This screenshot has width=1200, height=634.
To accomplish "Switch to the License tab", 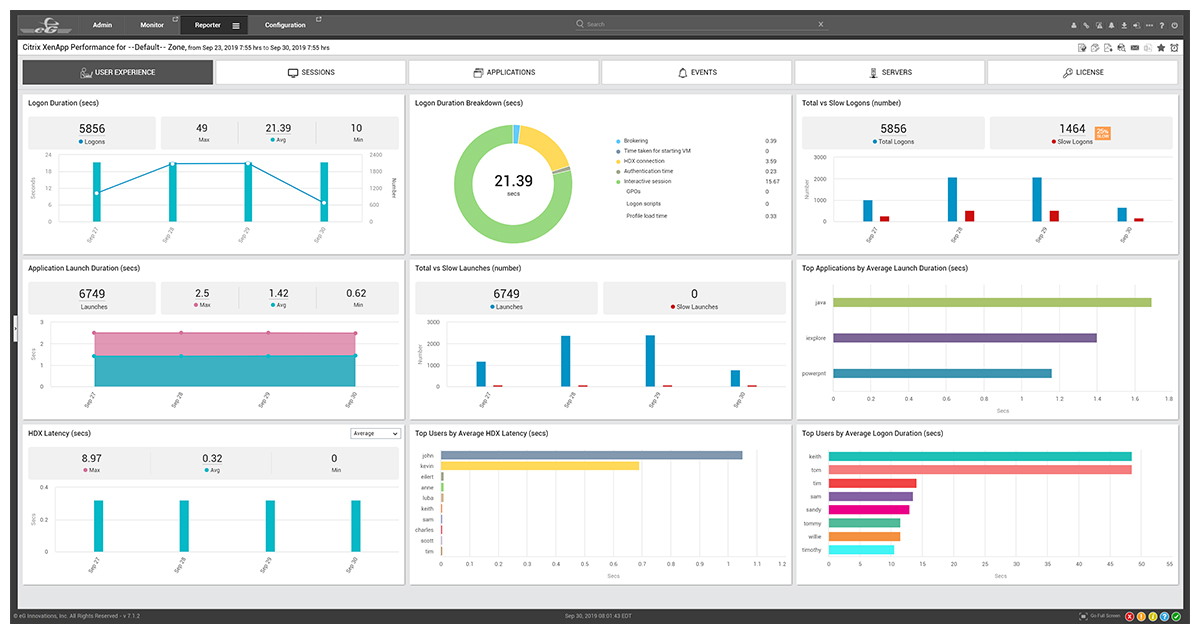I will pos(1083,72).
